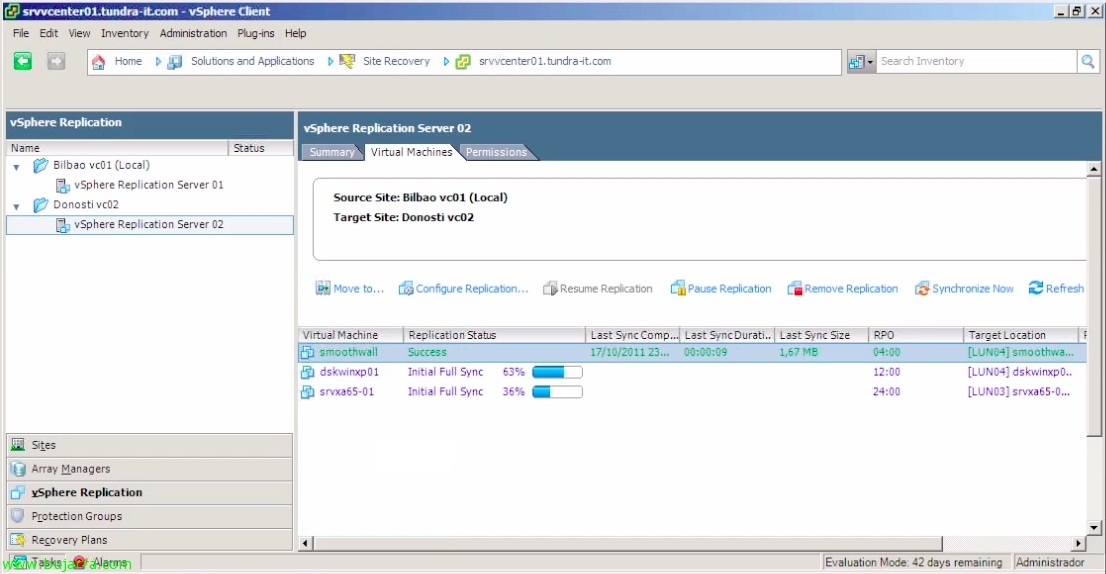This screenshot has height=574, width=1106.
Task: Sort by the Target Location column header
Action: (1021, 335)
